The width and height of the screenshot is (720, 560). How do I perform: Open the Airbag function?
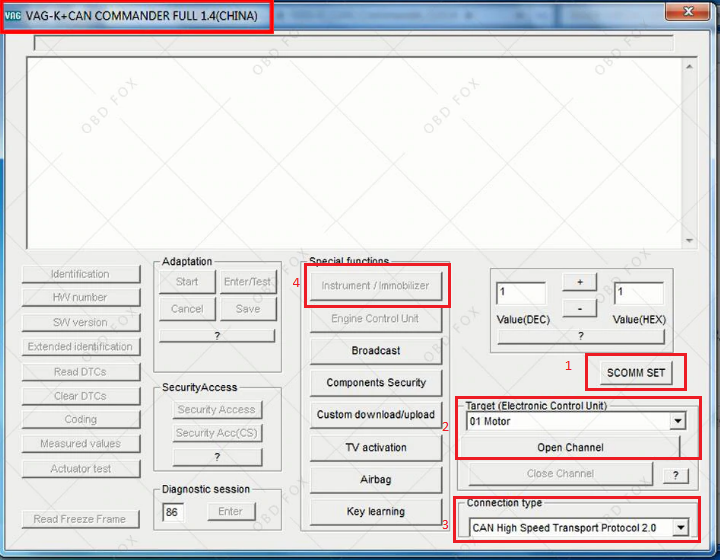[x=376, y=480]
